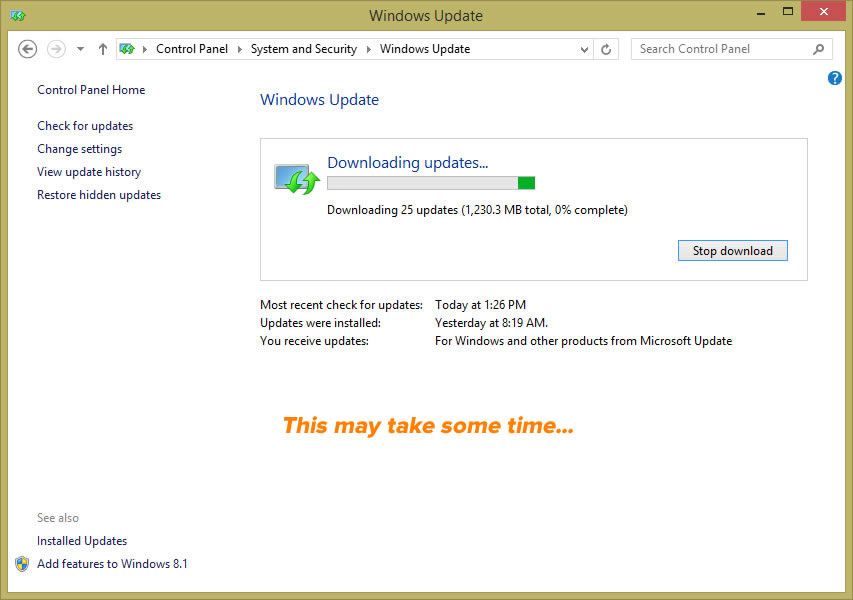Click the "Downloading updates..." heading
Image resolution: width=853 pixels, height=600 pixels.
pos(407,163)
